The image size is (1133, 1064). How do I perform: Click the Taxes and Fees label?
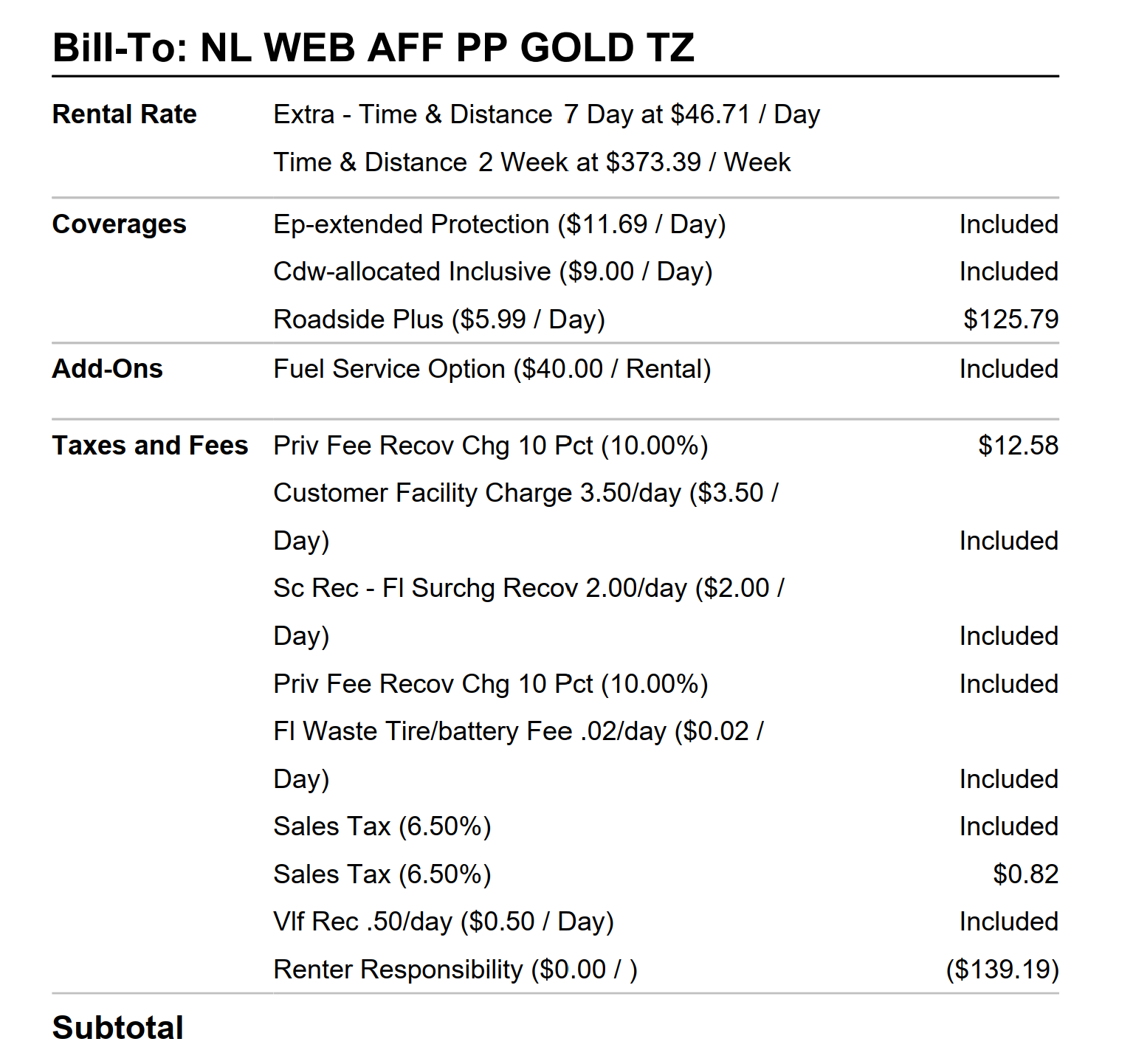[150, 446]
